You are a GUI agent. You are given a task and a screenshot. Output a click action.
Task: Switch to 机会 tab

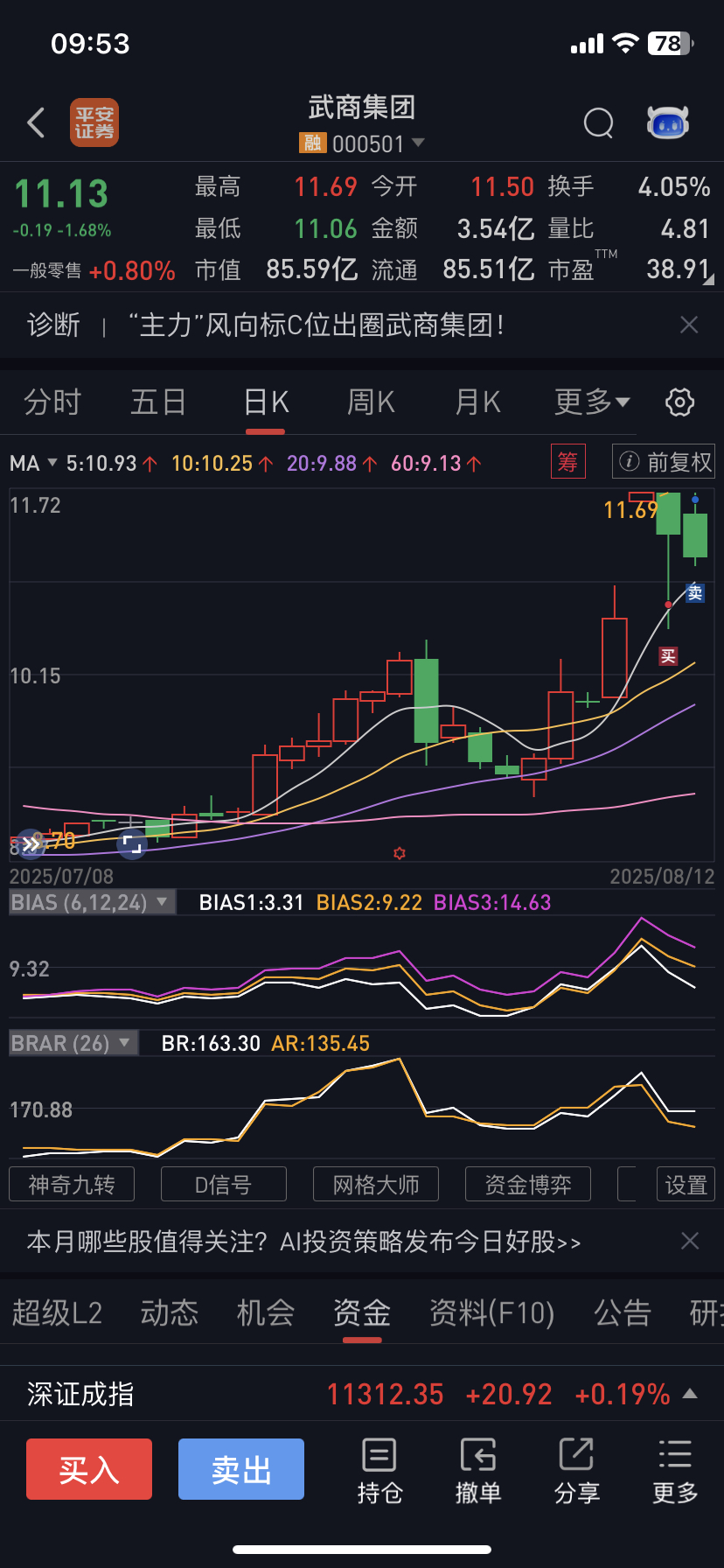266,1312
